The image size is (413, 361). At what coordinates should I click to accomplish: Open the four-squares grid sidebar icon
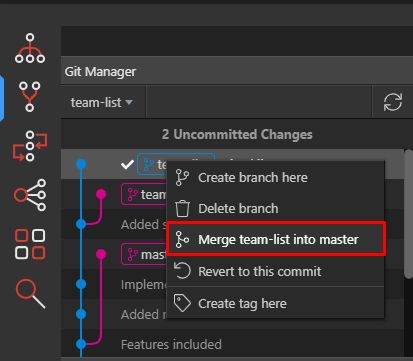30,244
